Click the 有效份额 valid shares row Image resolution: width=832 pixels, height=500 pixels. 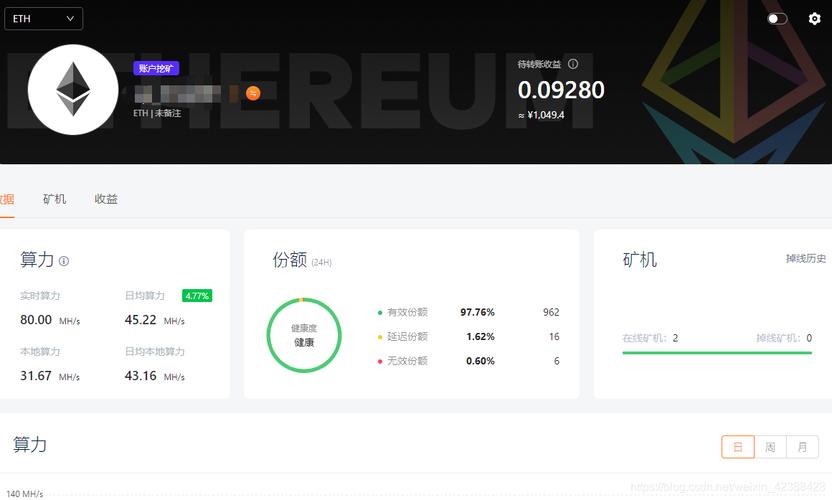click(x=469, y=312)
